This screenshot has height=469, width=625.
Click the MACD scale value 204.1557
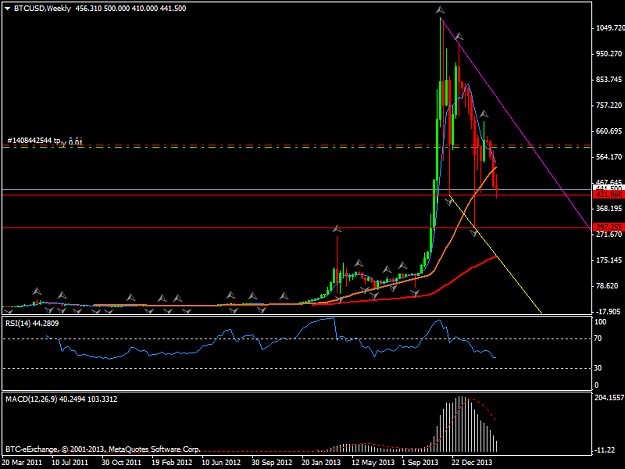tap(609, 398)
